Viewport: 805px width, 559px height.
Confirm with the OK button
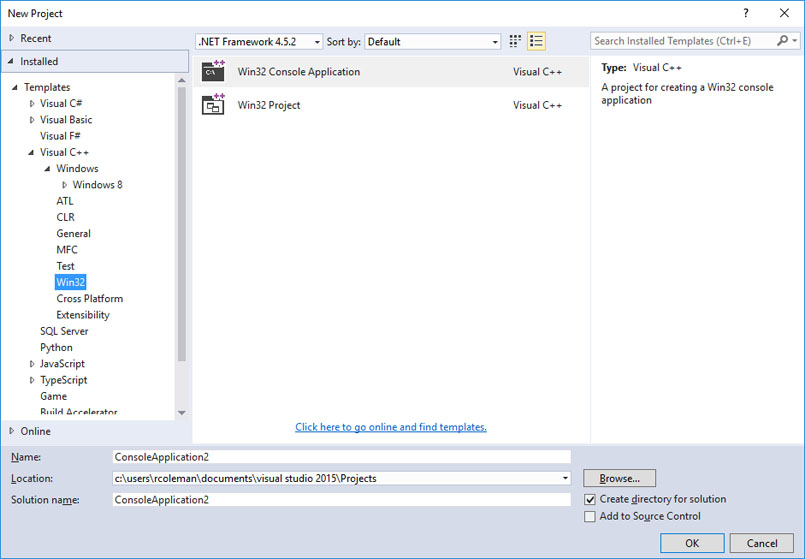click(x=692, y=543)
